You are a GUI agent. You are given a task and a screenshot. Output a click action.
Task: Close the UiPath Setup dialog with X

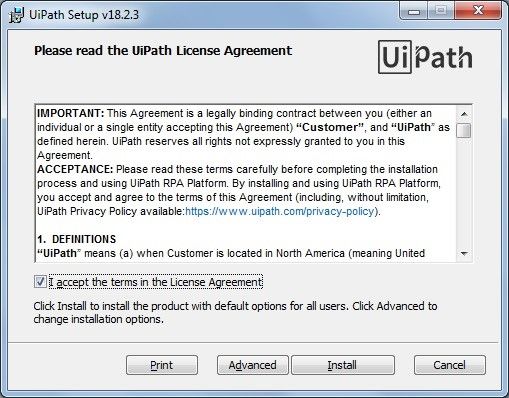point(478,11)
